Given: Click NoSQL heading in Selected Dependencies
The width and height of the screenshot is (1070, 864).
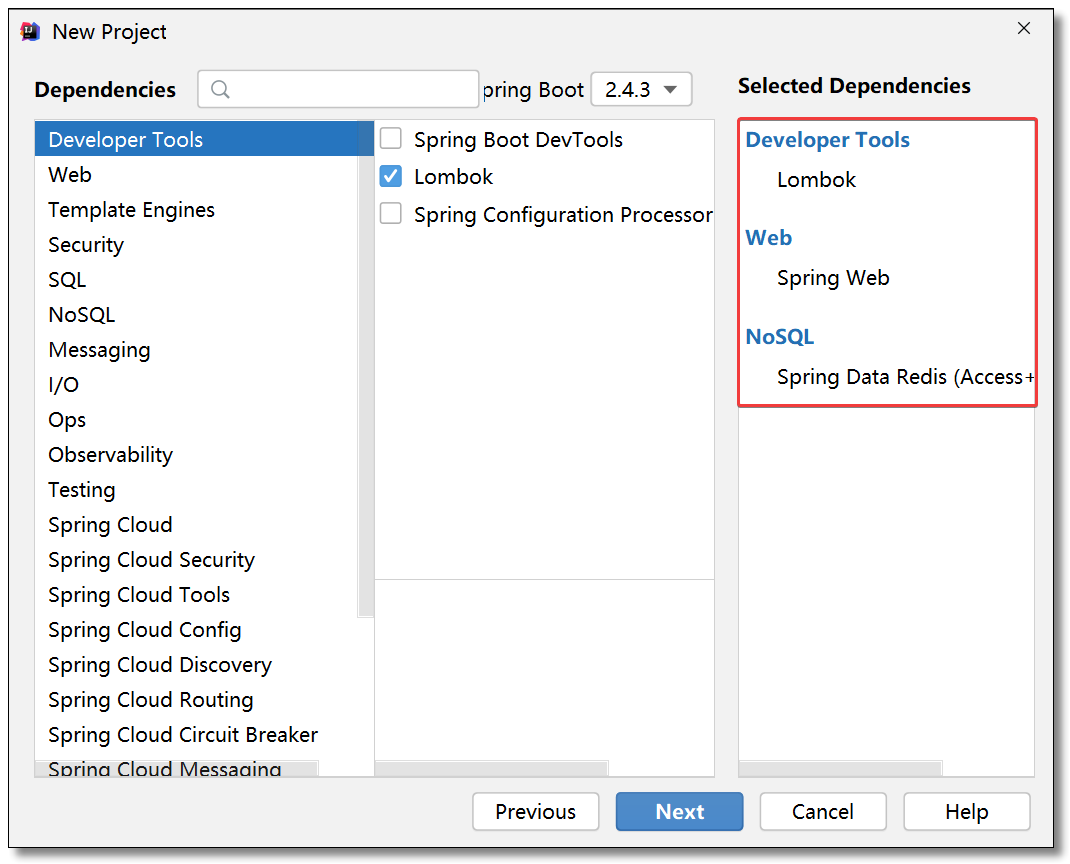Looking at the screenshot, I should 779,336.
